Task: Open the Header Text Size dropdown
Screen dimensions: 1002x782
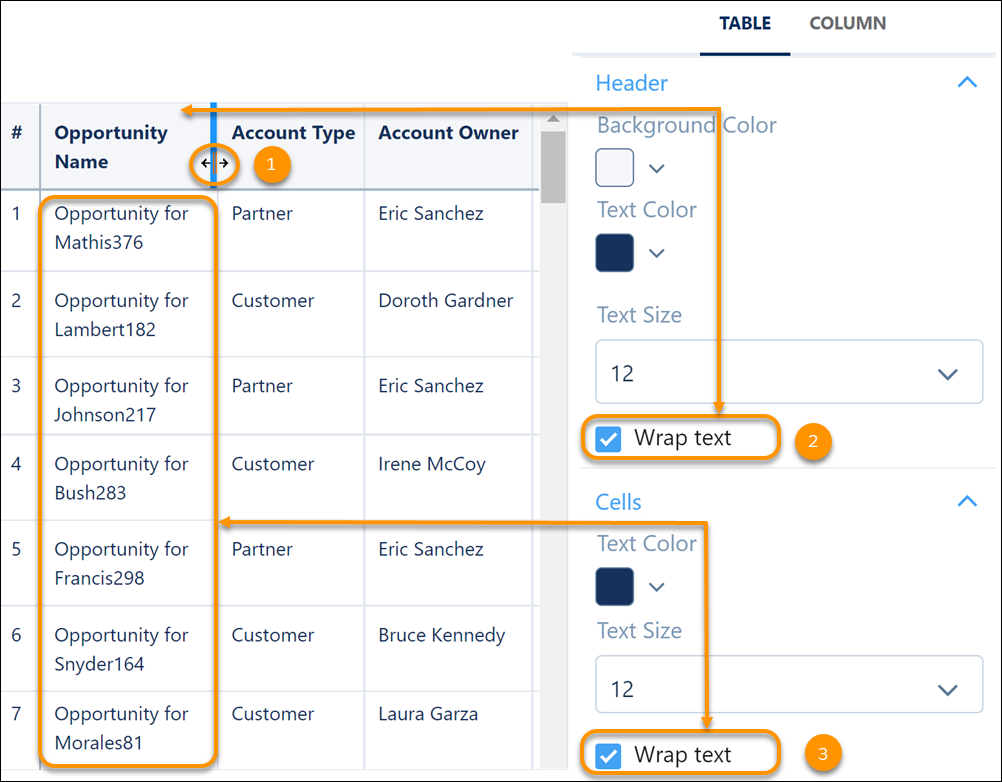Action: click(x=789, y=374)
